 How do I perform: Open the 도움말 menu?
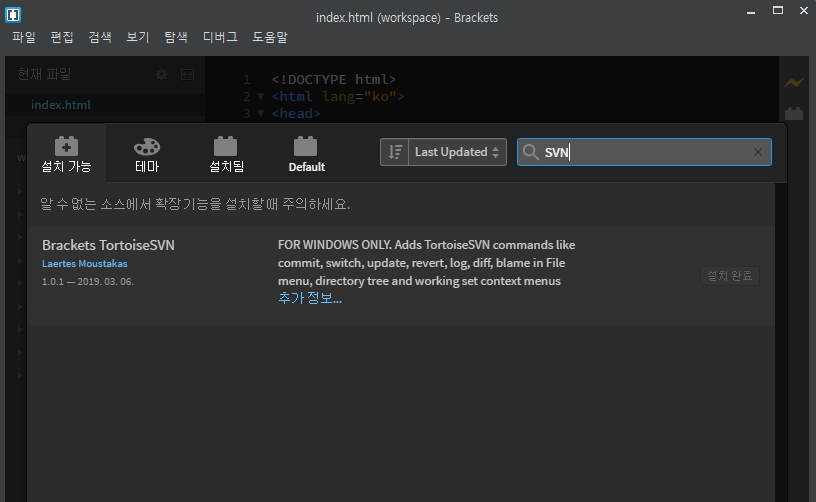click(x=270, y=37)
